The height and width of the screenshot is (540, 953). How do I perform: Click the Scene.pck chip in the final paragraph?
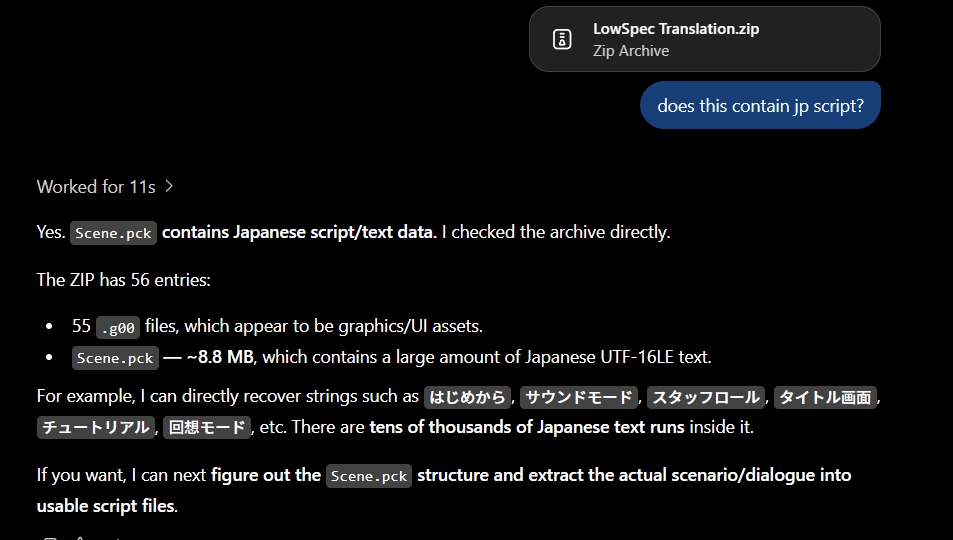click(369, 476)
